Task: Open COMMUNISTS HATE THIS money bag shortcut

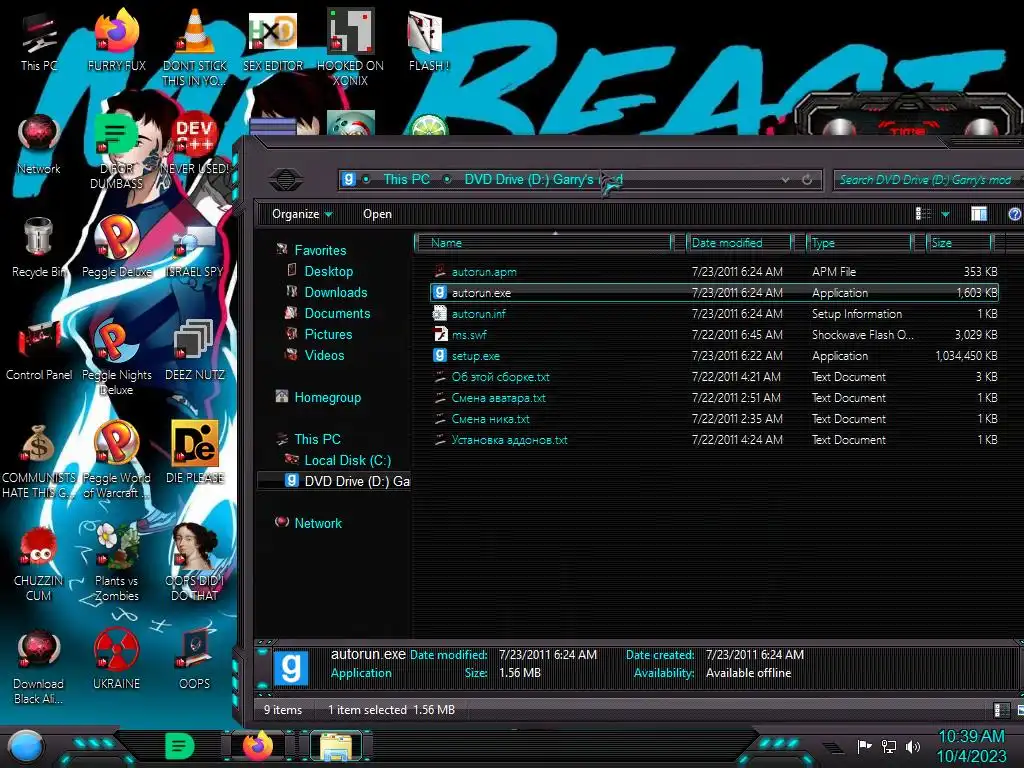Action: tap(39, 461)
